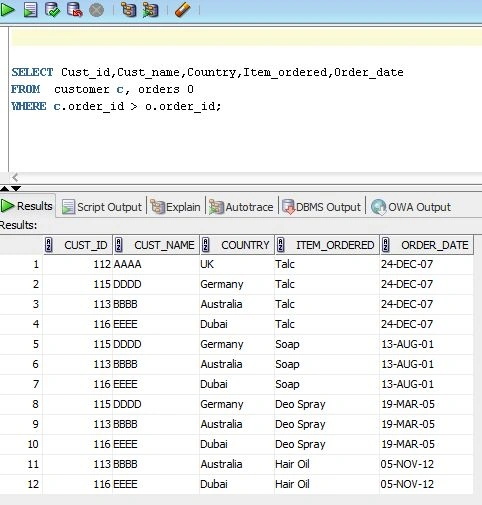The width and height of the screenshot is (482, 505).
Task: Select the UK country cell
Action: coord(237,264)
